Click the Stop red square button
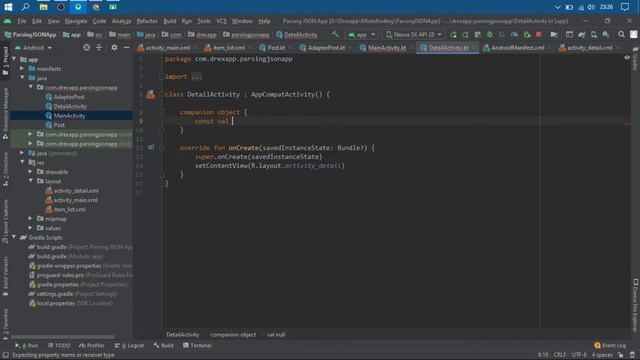Viewport: 640px width, 360px height. point(539,35)
